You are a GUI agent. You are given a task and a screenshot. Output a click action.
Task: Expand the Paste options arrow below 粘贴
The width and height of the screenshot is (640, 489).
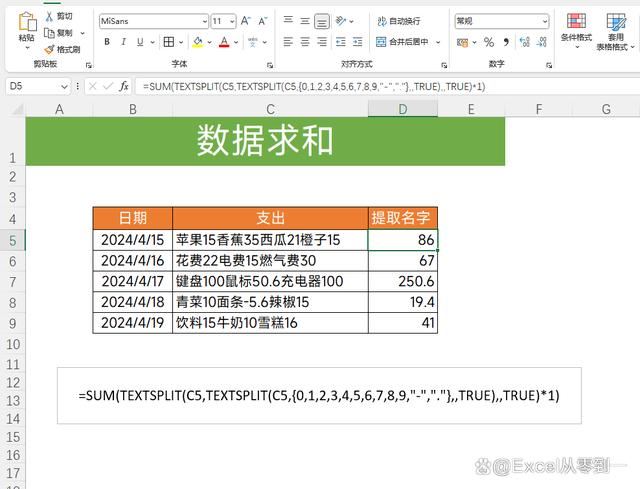pyautogui.click(x=27, y=48)
